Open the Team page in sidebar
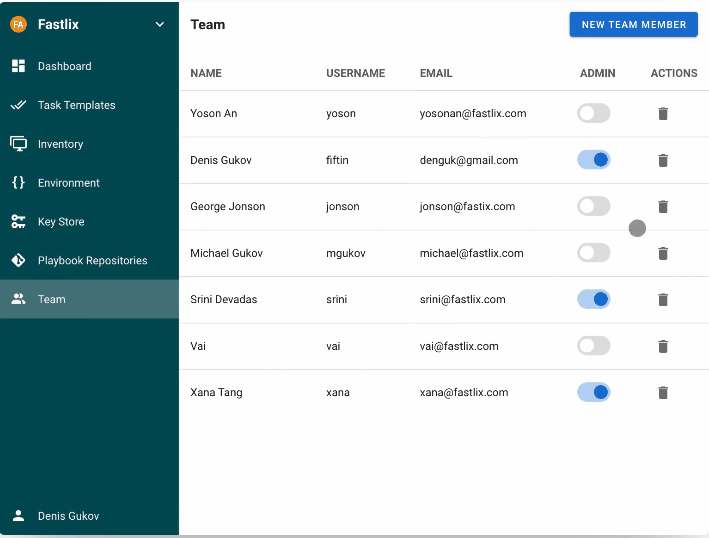The image size is (709, 538). [90, 299]
